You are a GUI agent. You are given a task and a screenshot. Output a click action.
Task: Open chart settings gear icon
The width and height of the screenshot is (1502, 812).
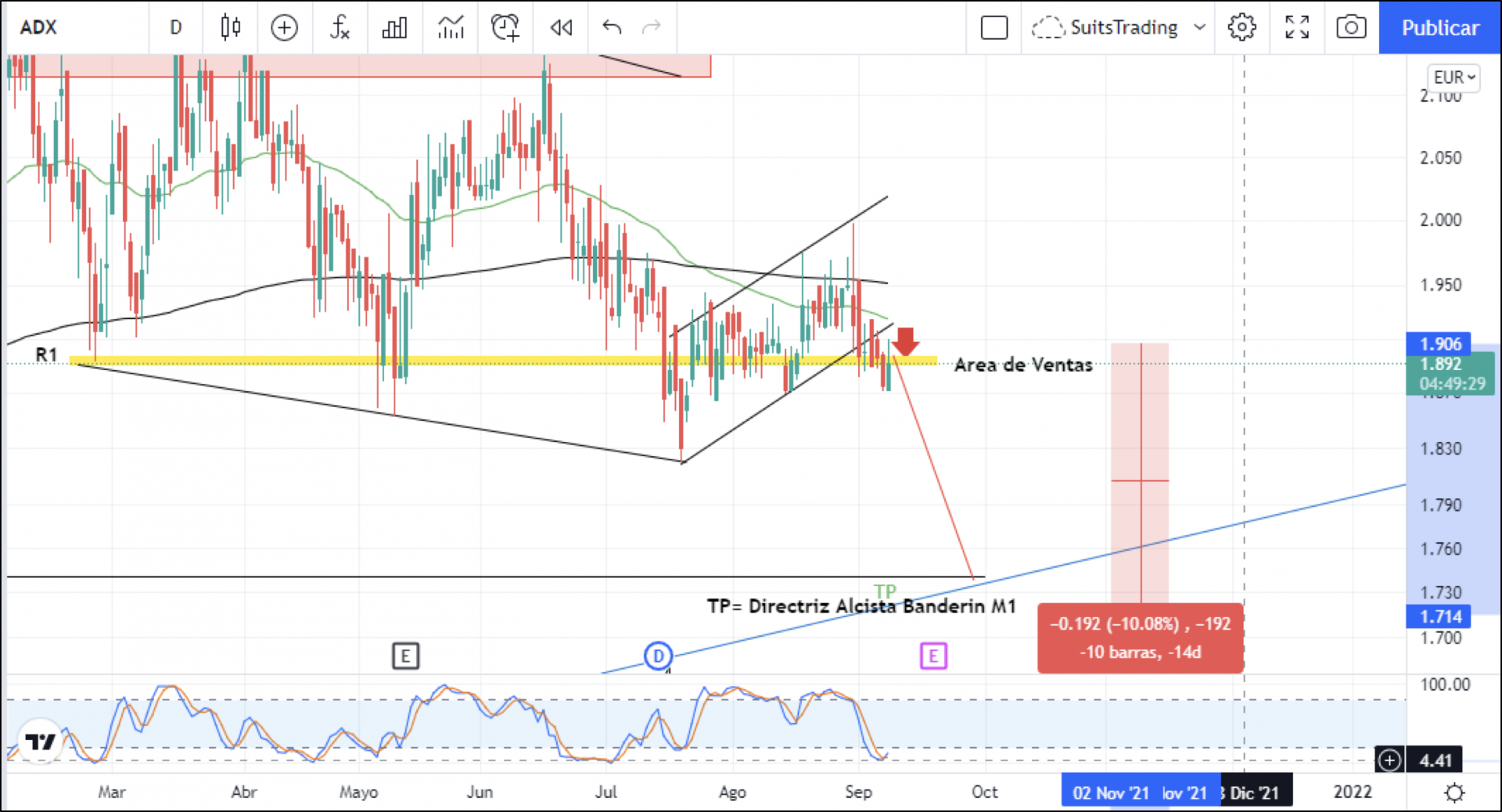coord(1241,27)
